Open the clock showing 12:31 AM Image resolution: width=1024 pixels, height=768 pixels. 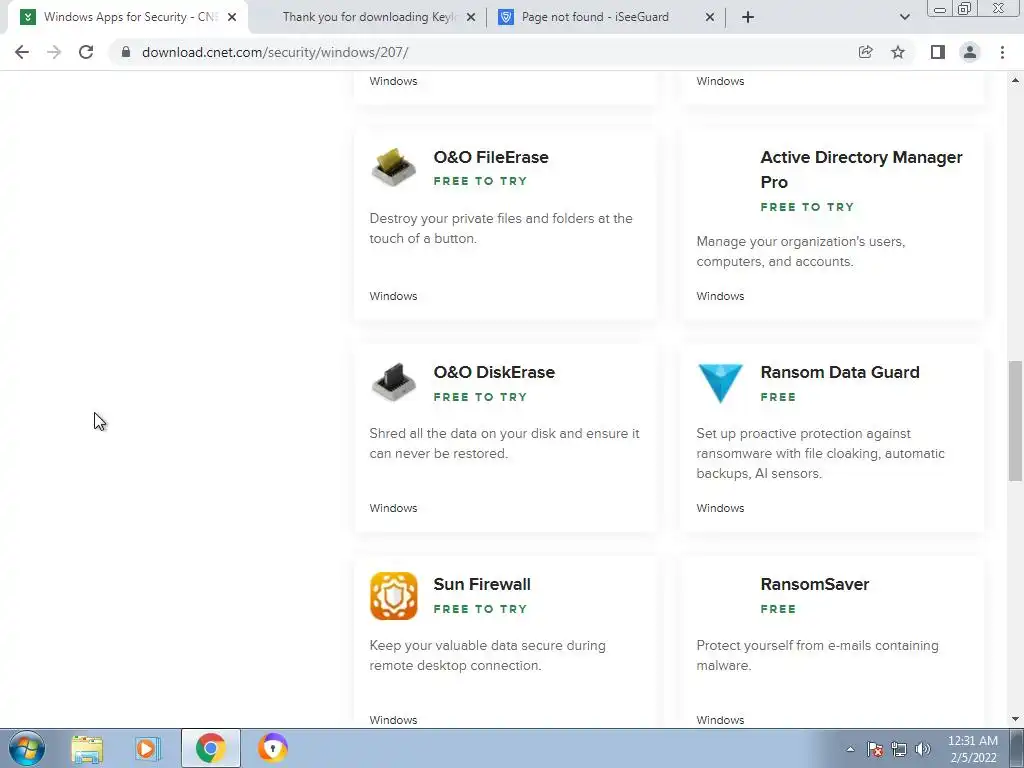(x=972, y=749)
